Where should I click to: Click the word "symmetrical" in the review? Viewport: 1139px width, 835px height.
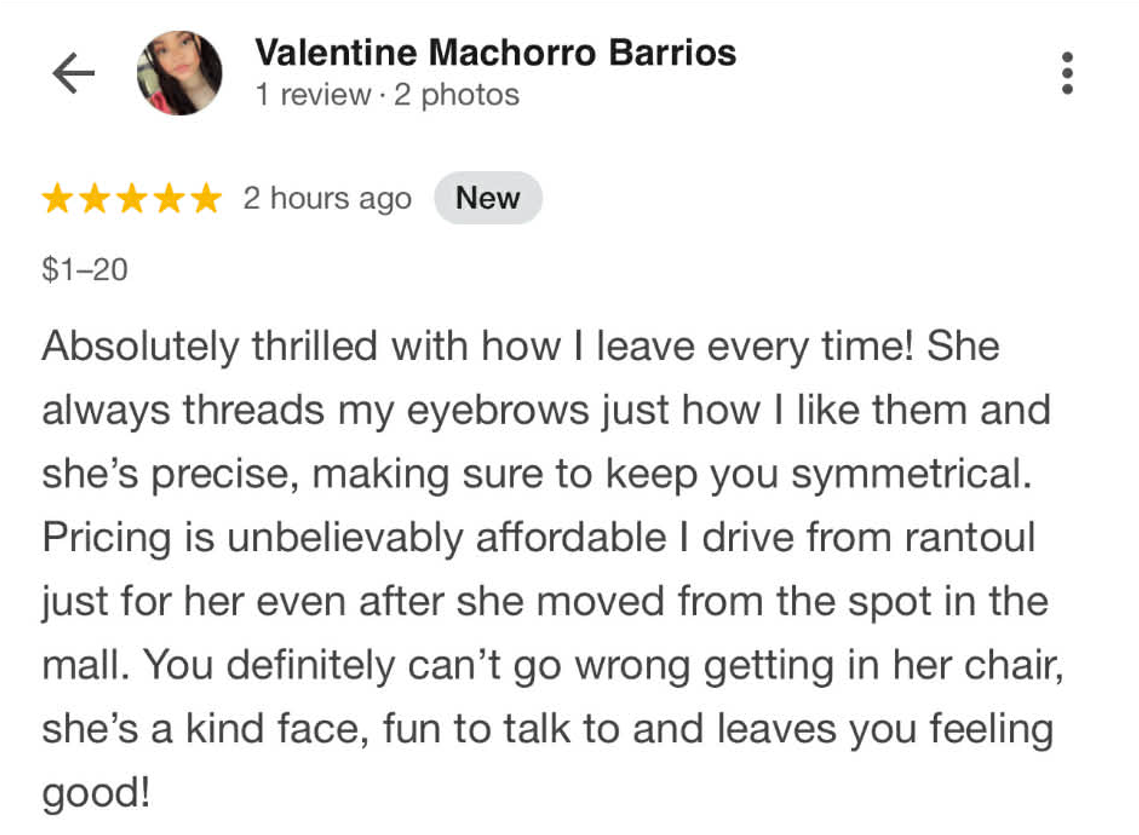pos(908,474)
